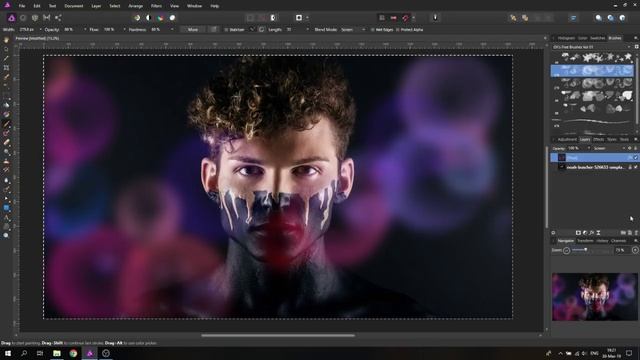Select the Erase Brush tool
Image resolution: width=640 pixels, height=360 pixels.
pos(6,143)
